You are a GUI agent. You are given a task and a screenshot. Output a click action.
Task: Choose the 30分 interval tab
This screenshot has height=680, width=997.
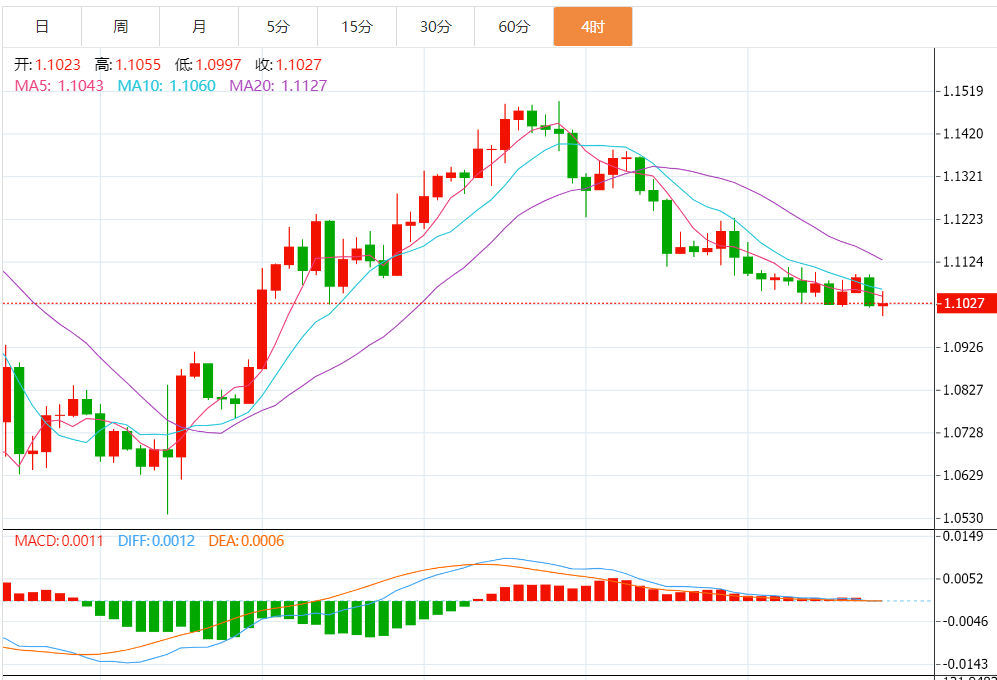tap(435, 27)
